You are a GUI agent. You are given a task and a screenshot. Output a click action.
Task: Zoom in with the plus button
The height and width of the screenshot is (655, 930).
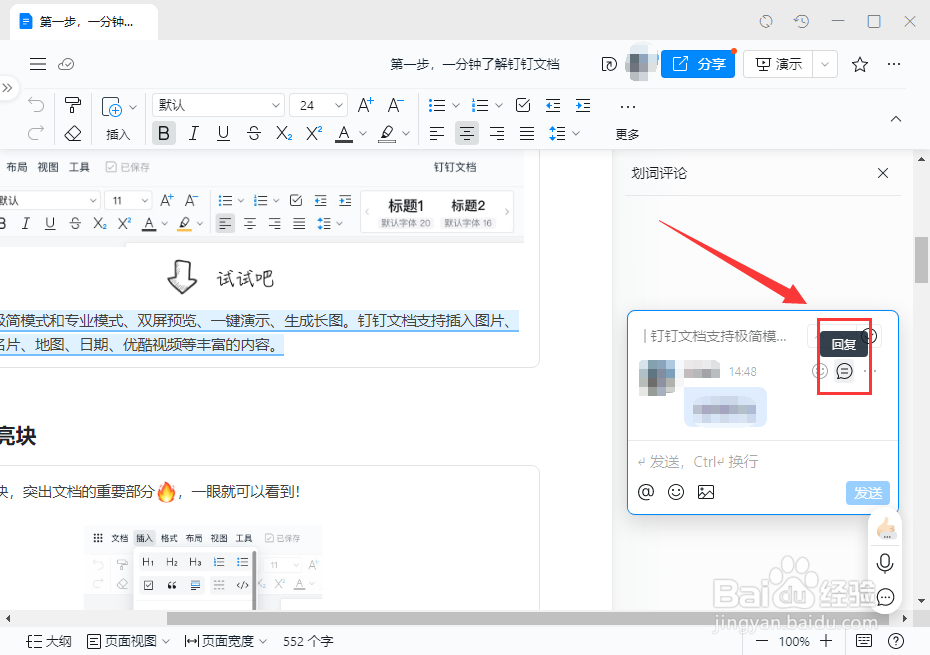(x=826, y=641)
